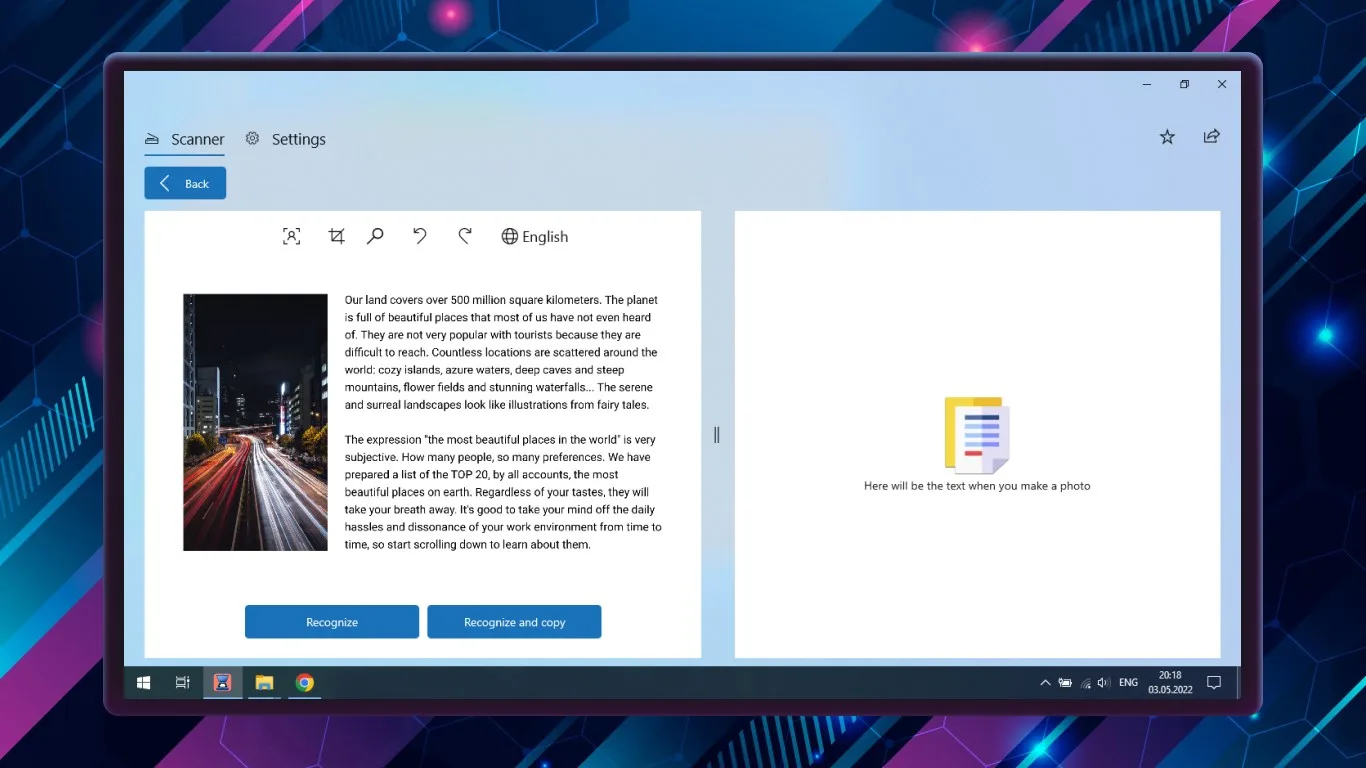The image size is (1366, 768).
Task: Open the Settings tab
Action: pos(286,139)
